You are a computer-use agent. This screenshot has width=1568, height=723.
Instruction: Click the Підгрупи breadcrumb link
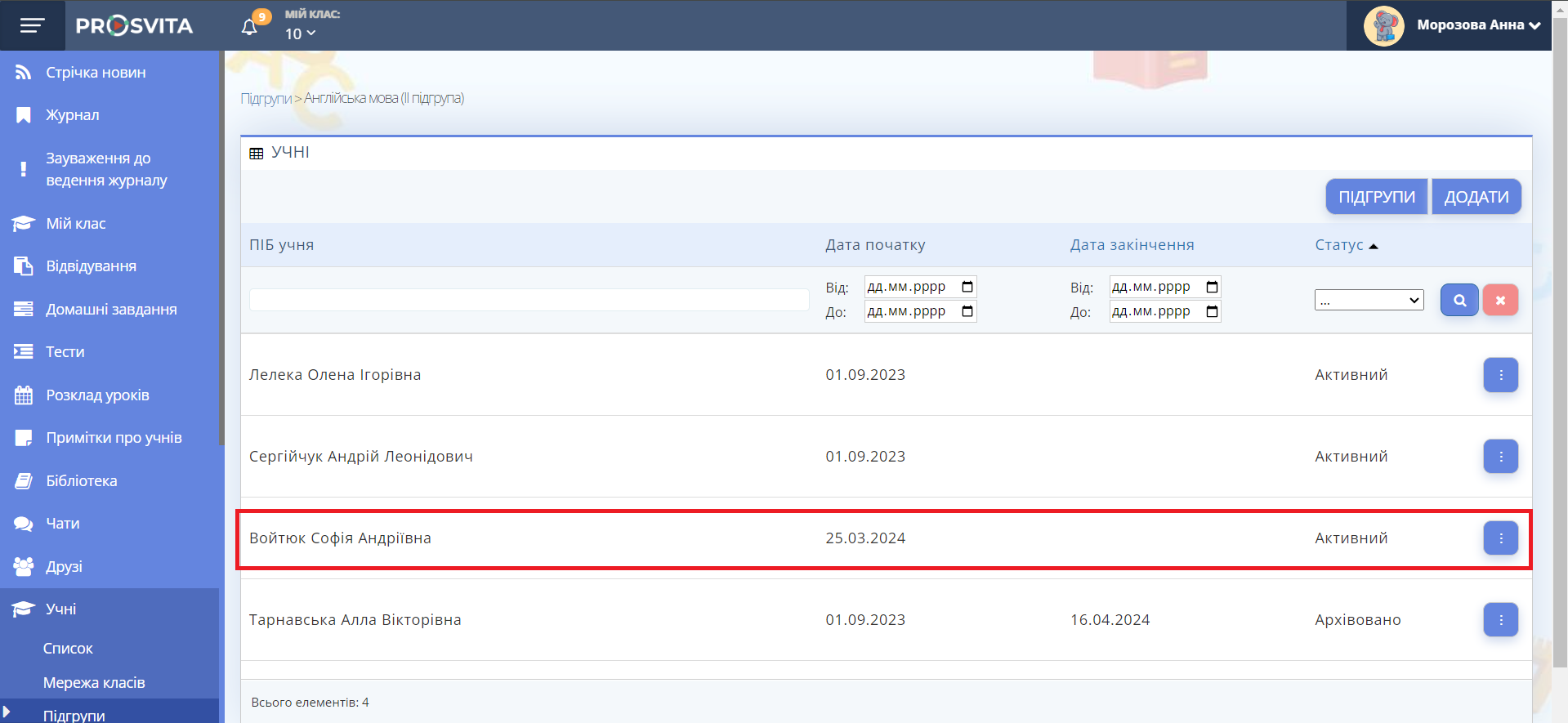click(x=266, y=99)
